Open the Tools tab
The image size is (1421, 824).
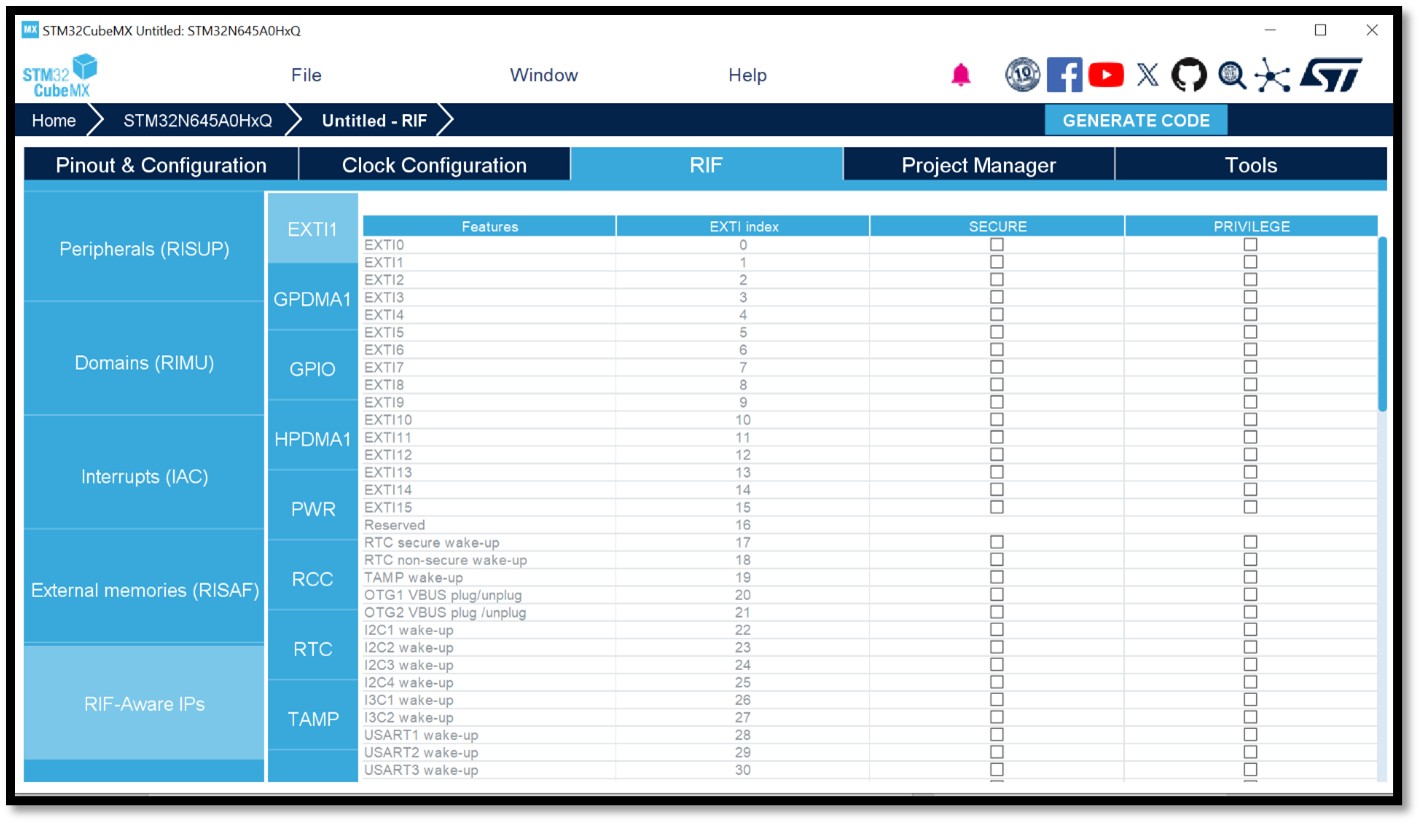1251,165
